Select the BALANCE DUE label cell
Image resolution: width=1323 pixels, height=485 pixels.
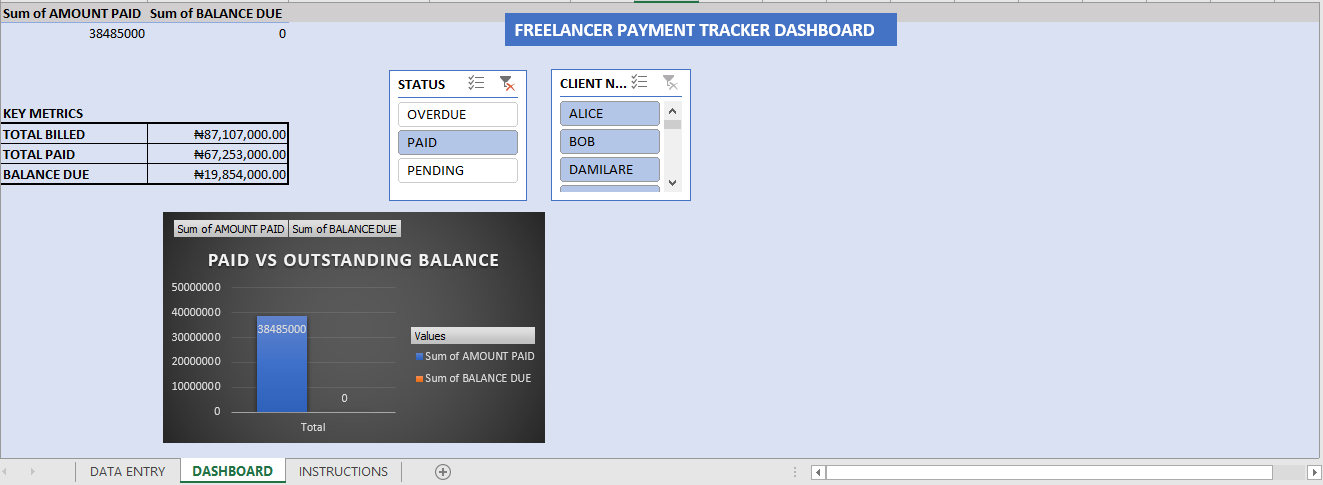point(74,174)
